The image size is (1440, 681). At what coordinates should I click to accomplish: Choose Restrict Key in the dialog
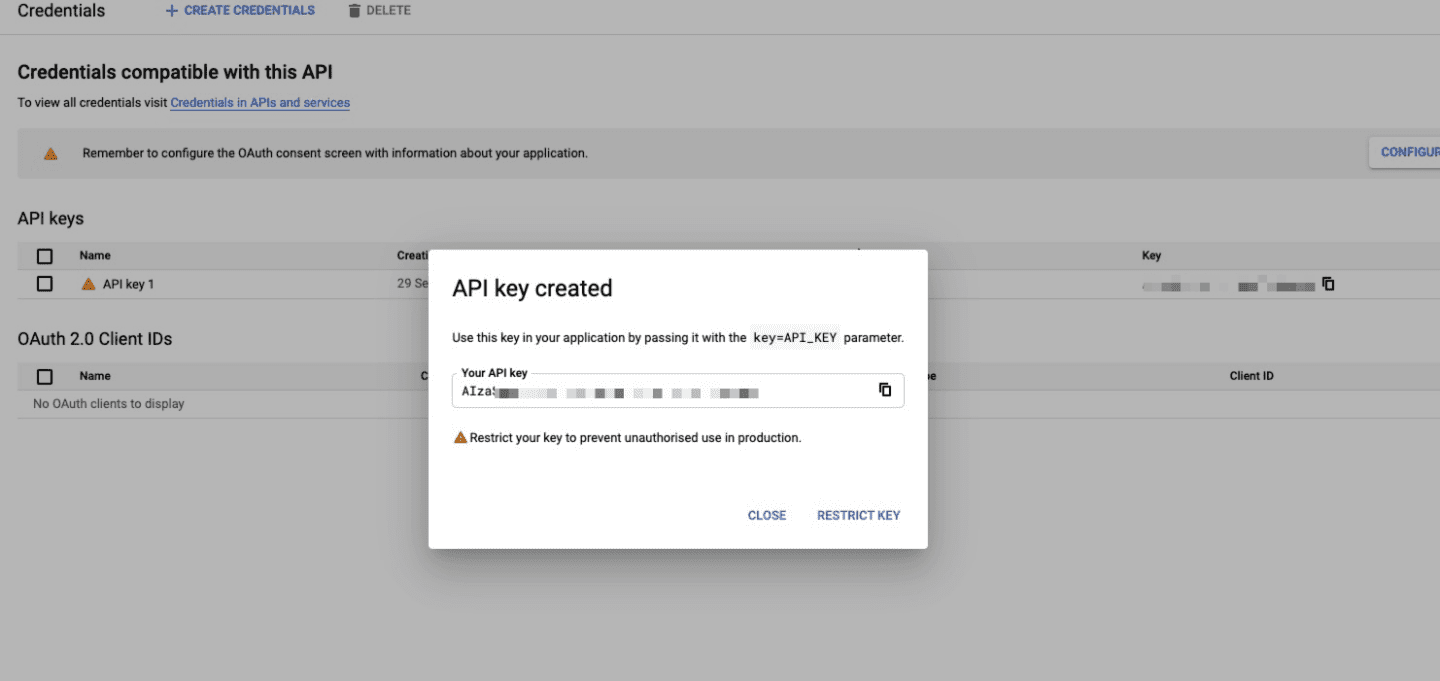(x=859, y=515)
